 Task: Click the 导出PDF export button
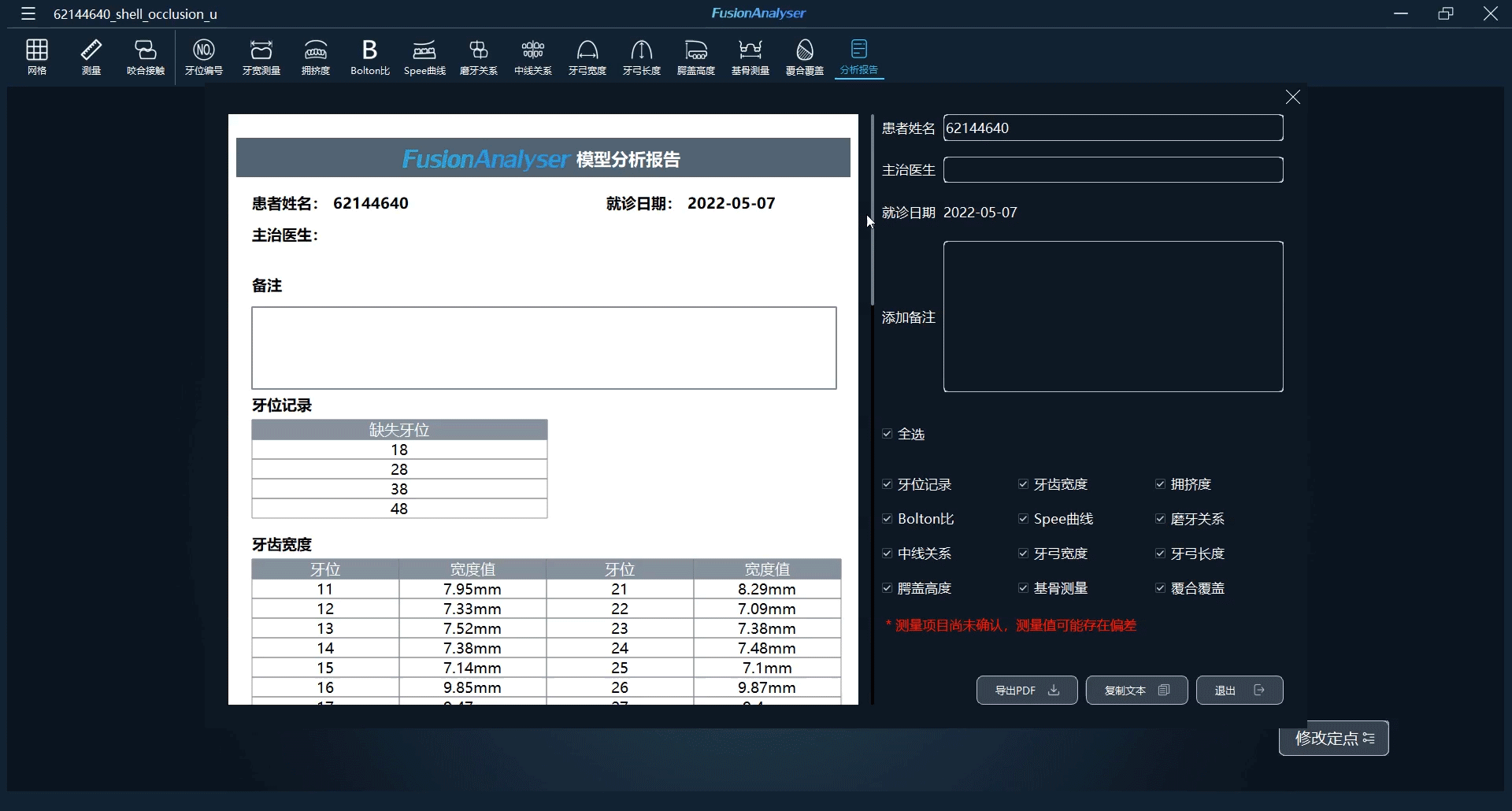[1027, 691]
